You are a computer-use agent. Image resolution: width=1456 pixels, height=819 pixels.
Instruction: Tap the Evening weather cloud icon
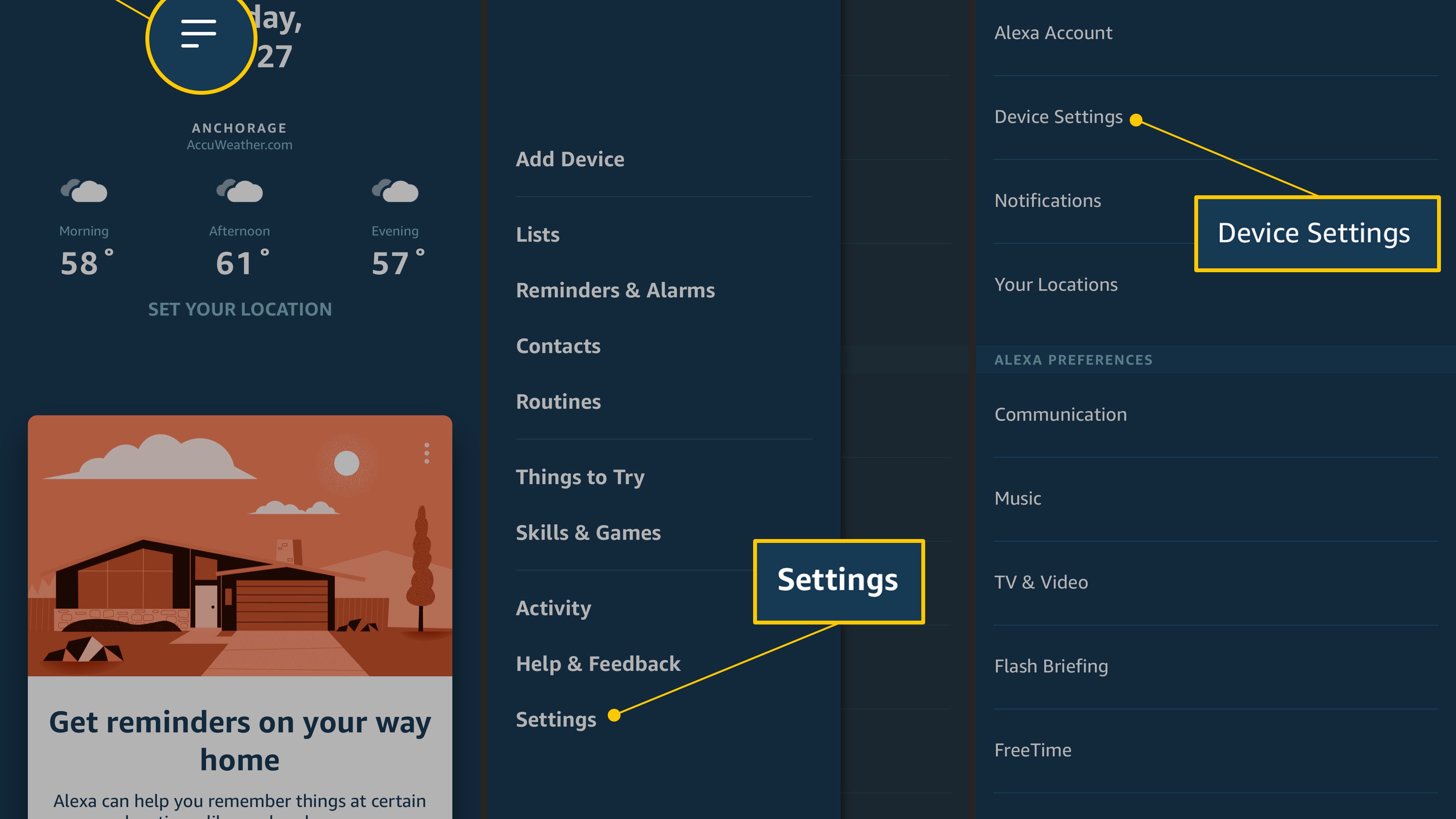coord(395,191)
